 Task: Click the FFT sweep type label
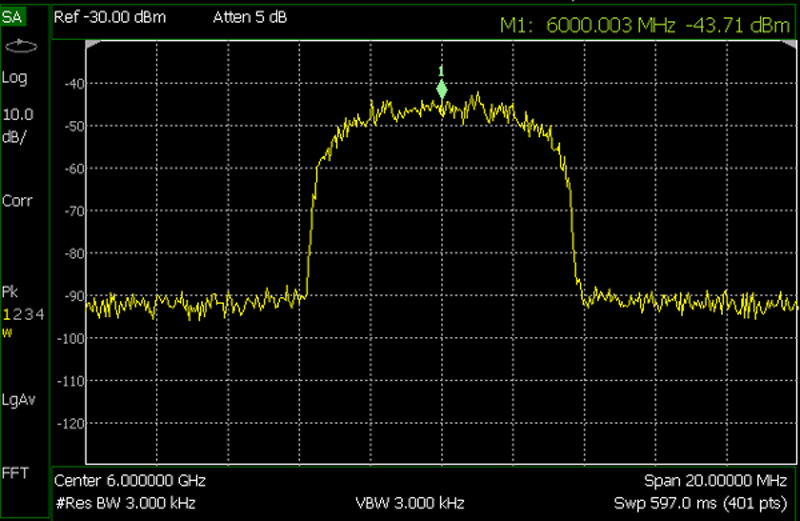(x=15, y=472)
